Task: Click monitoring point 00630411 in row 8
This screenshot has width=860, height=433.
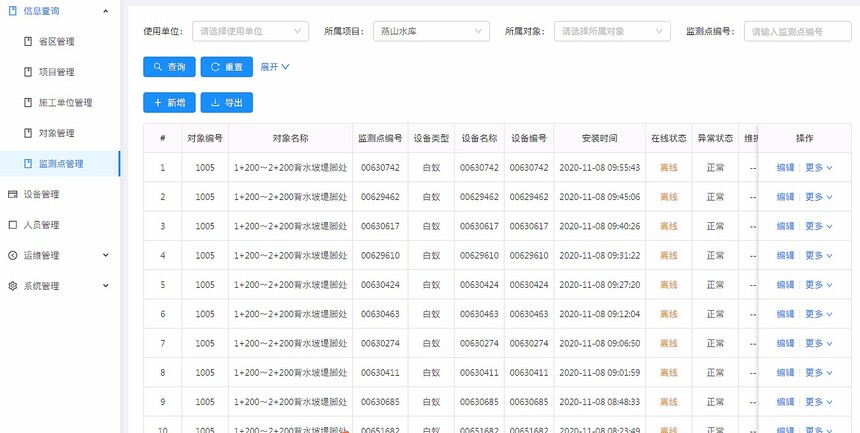Action: (380, 372)
